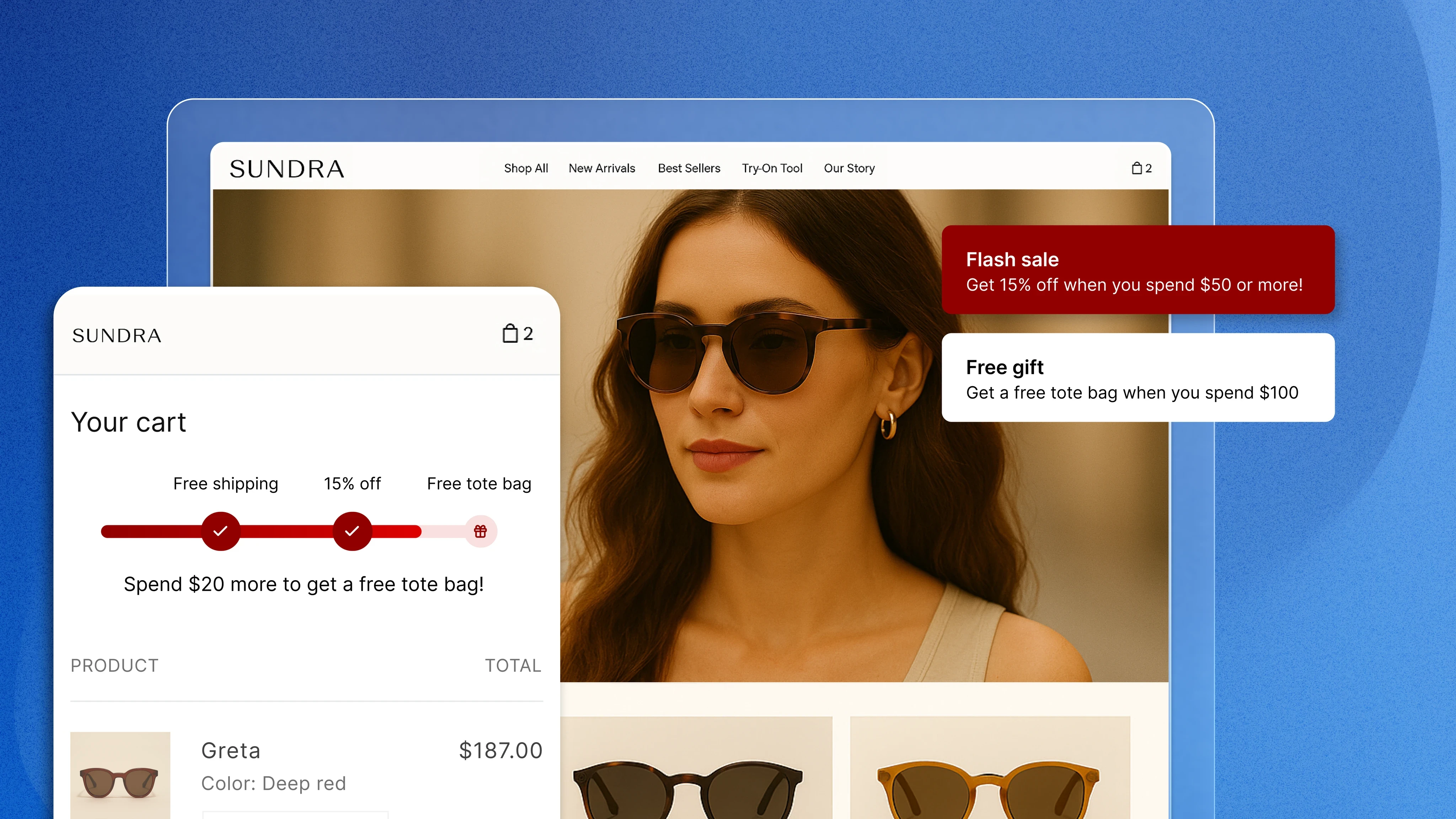
Task: Click the gift icon on progress bar
Action: 481,531
